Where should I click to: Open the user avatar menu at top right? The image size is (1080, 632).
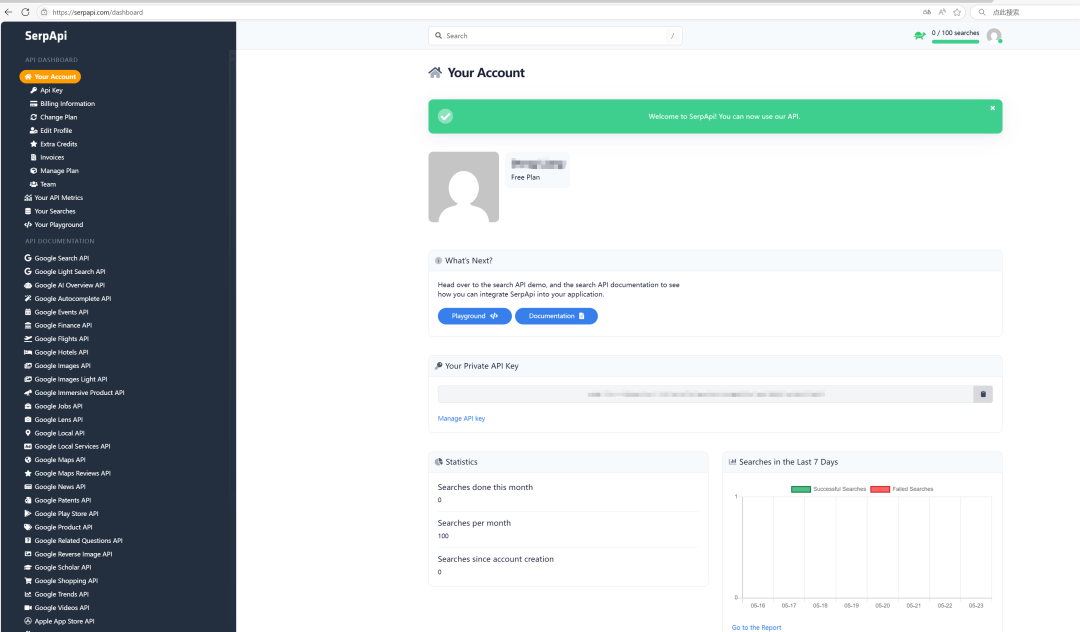[x=994, y=36]
